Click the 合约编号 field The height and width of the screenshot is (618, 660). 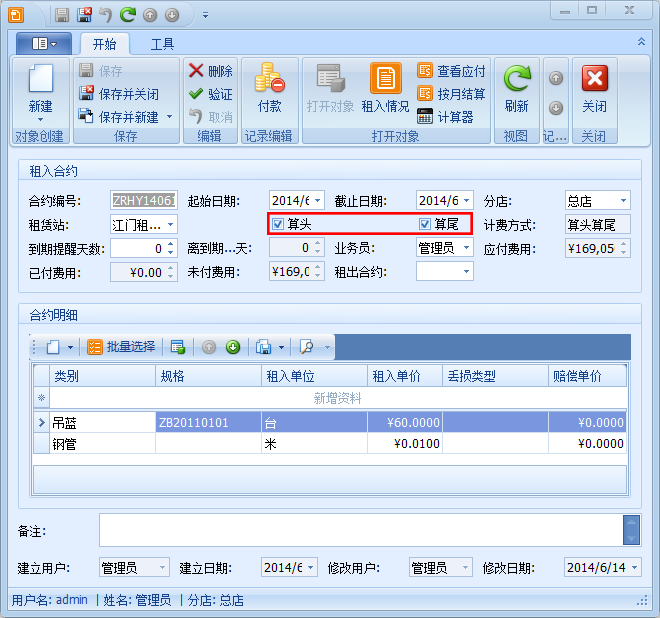(x=144, y=200)
